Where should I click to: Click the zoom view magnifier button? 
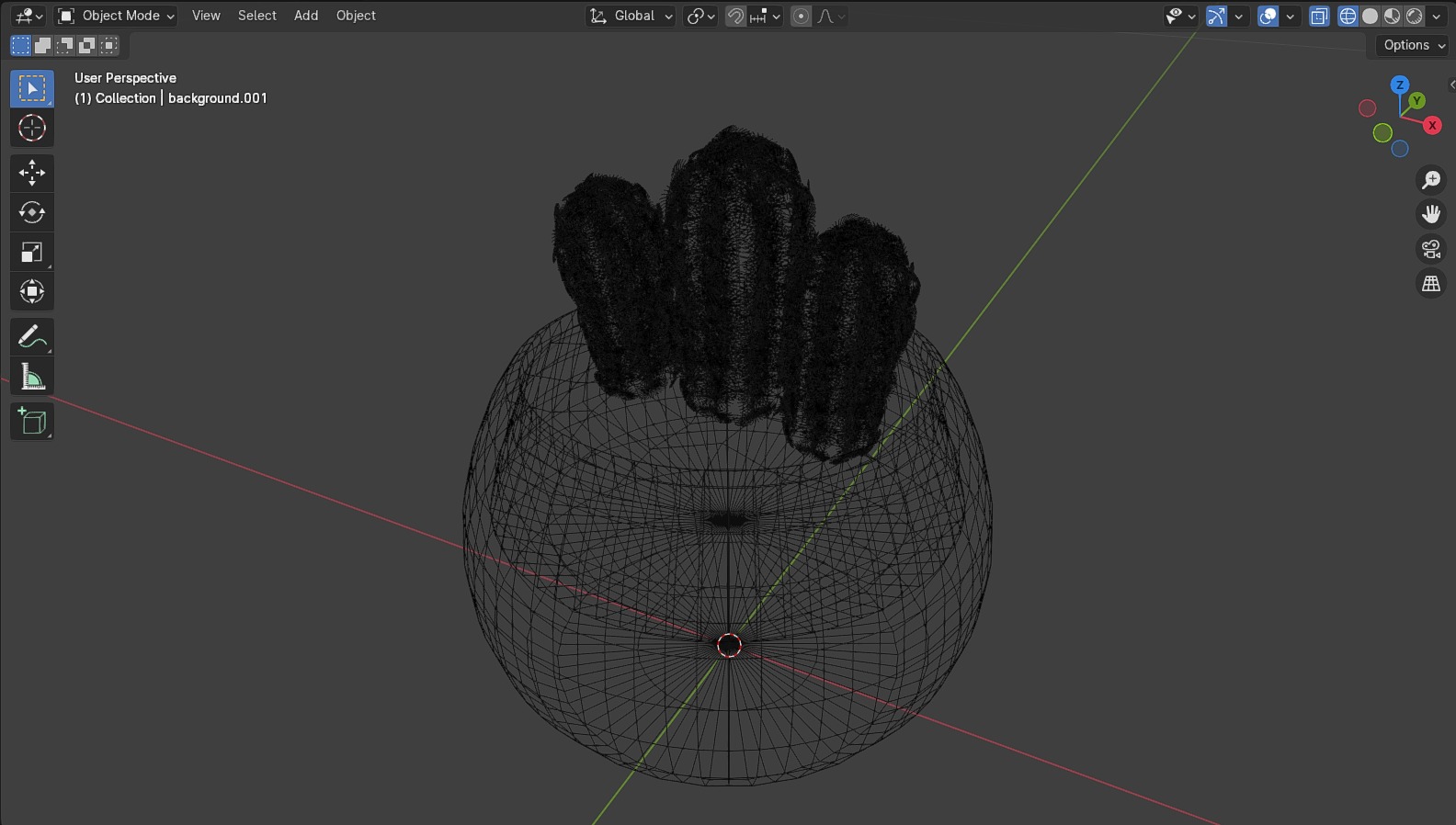1431,180
